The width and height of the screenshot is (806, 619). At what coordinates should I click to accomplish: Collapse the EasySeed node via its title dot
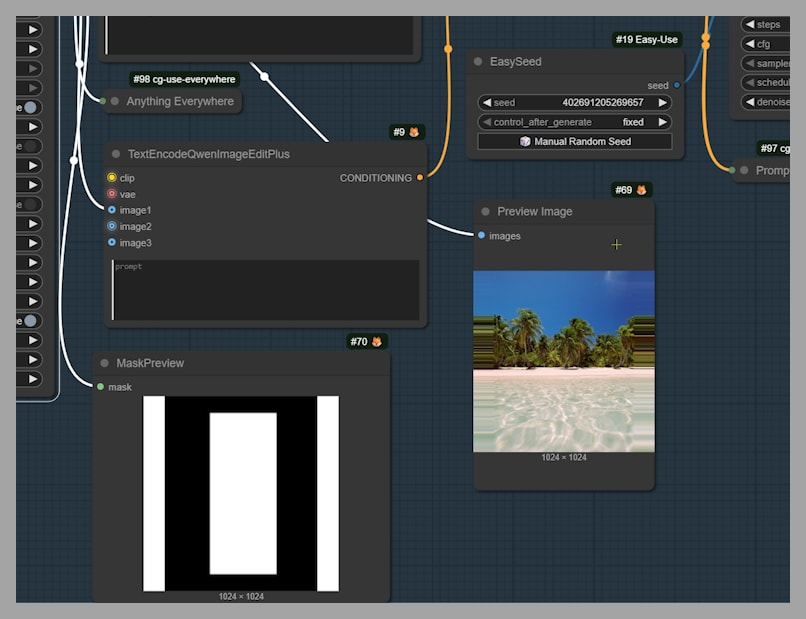click(x=478, y=62)
